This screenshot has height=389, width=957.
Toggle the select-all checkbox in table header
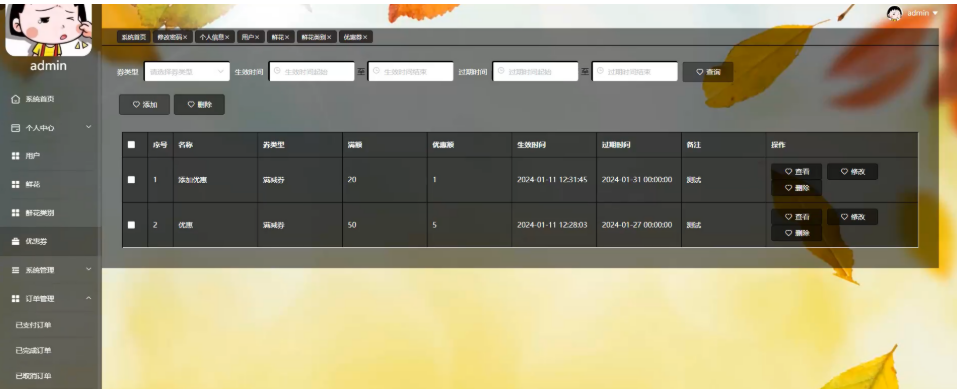131,145
